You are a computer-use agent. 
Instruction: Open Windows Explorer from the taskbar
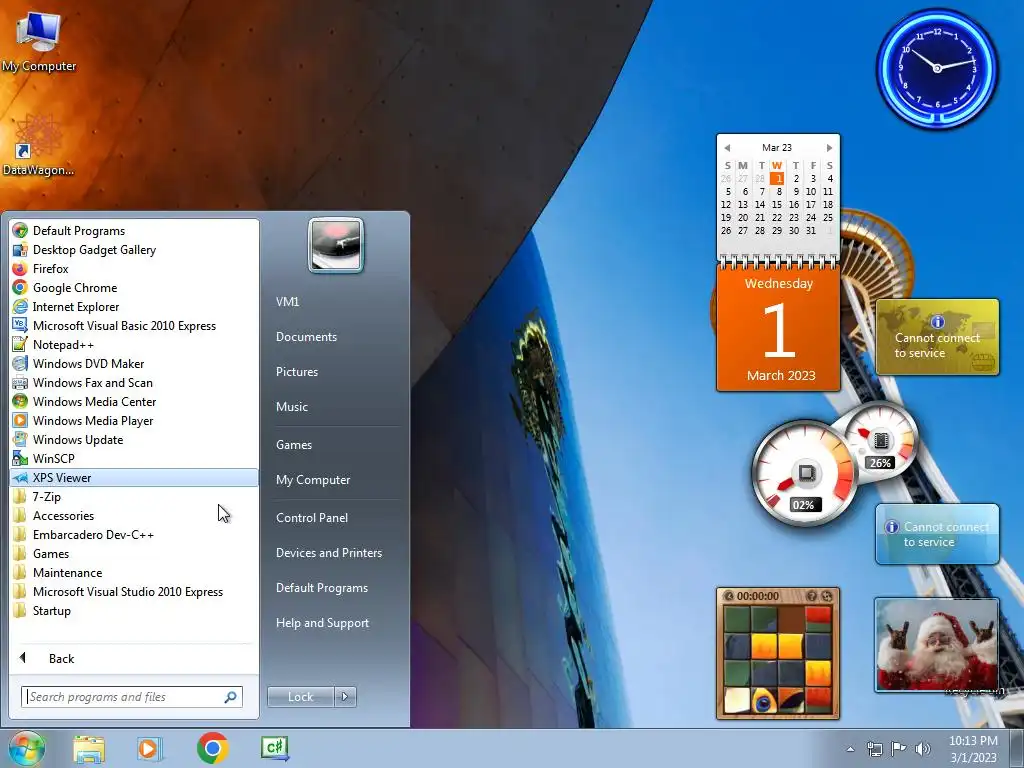(89, 748)
